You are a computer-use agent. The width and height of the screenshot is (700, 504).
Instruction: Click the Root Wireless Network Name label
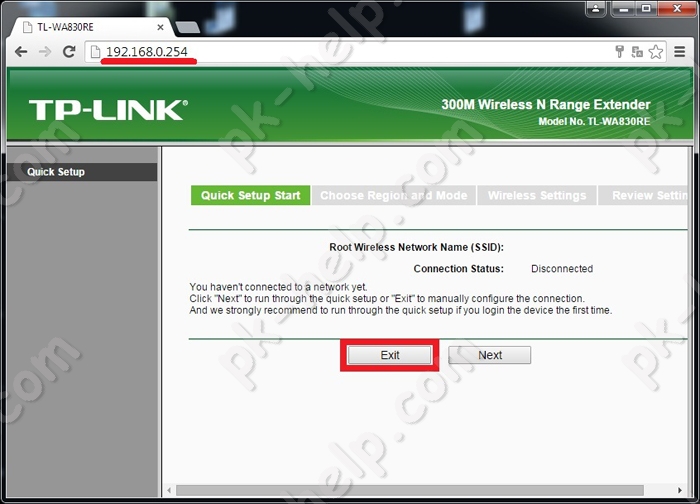417,247
